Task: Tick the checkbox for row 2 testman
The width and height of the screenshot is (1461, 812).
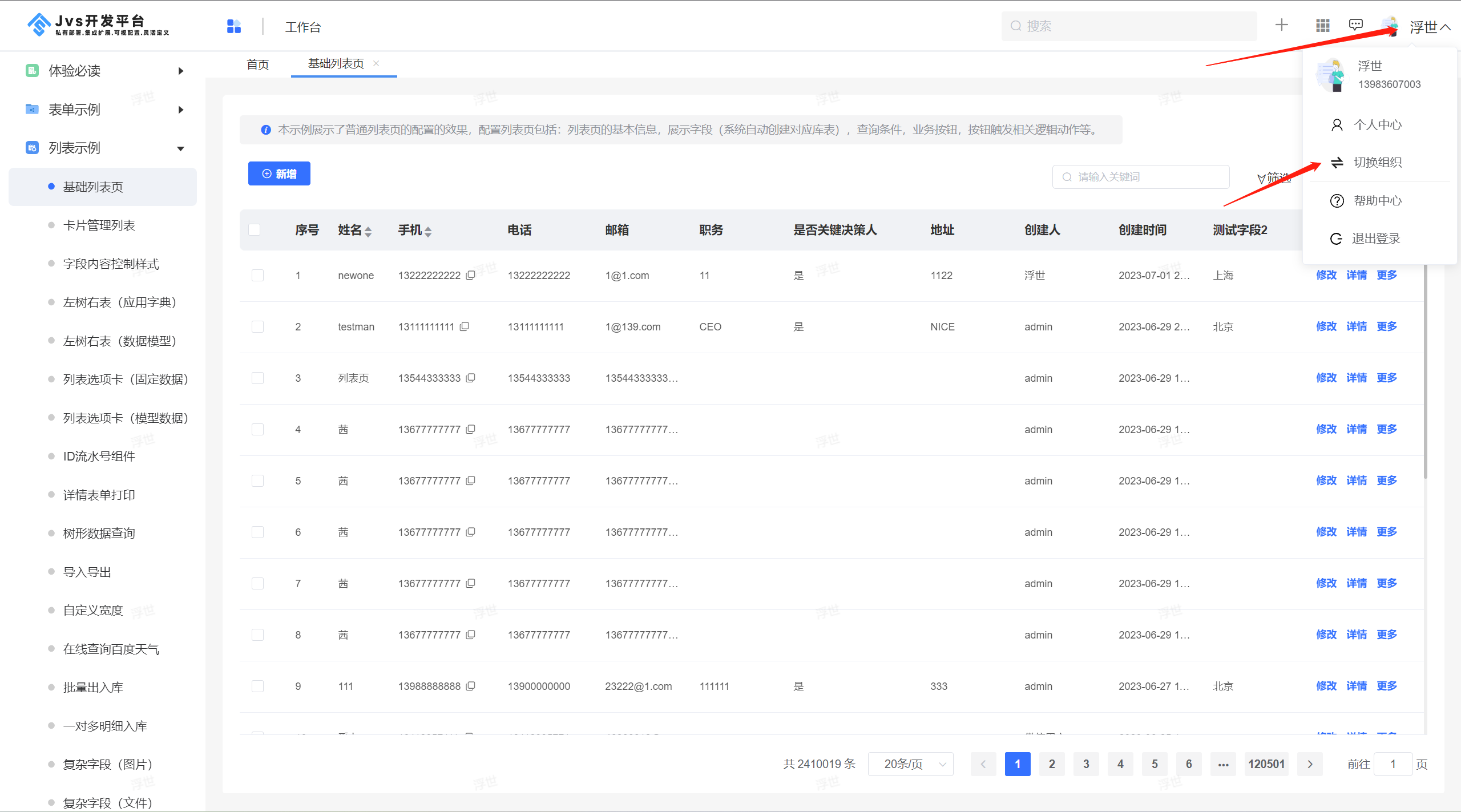Action: (x=257, y=326)
